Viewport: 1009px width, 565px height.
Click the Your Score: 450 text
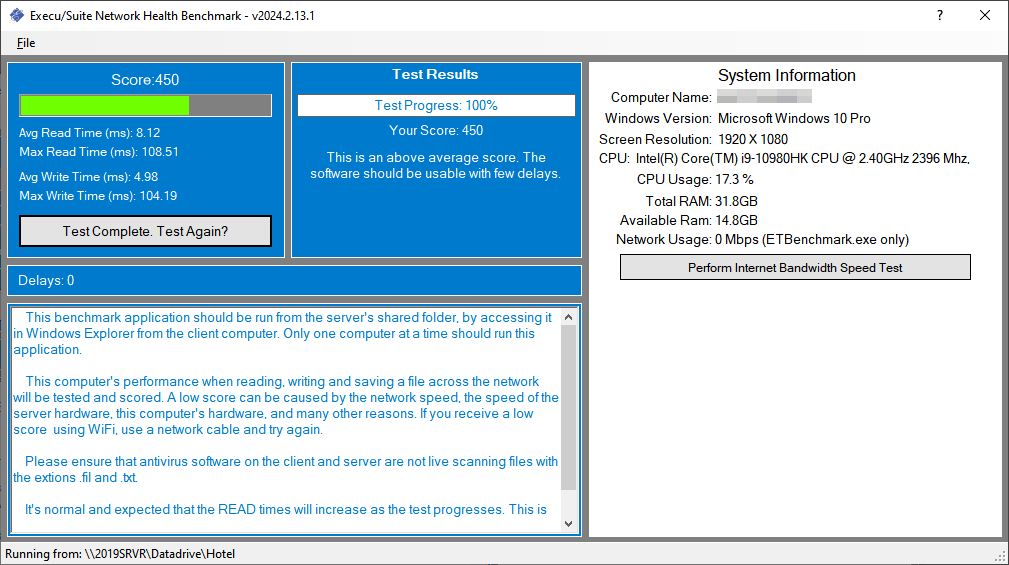coord(436,131)
